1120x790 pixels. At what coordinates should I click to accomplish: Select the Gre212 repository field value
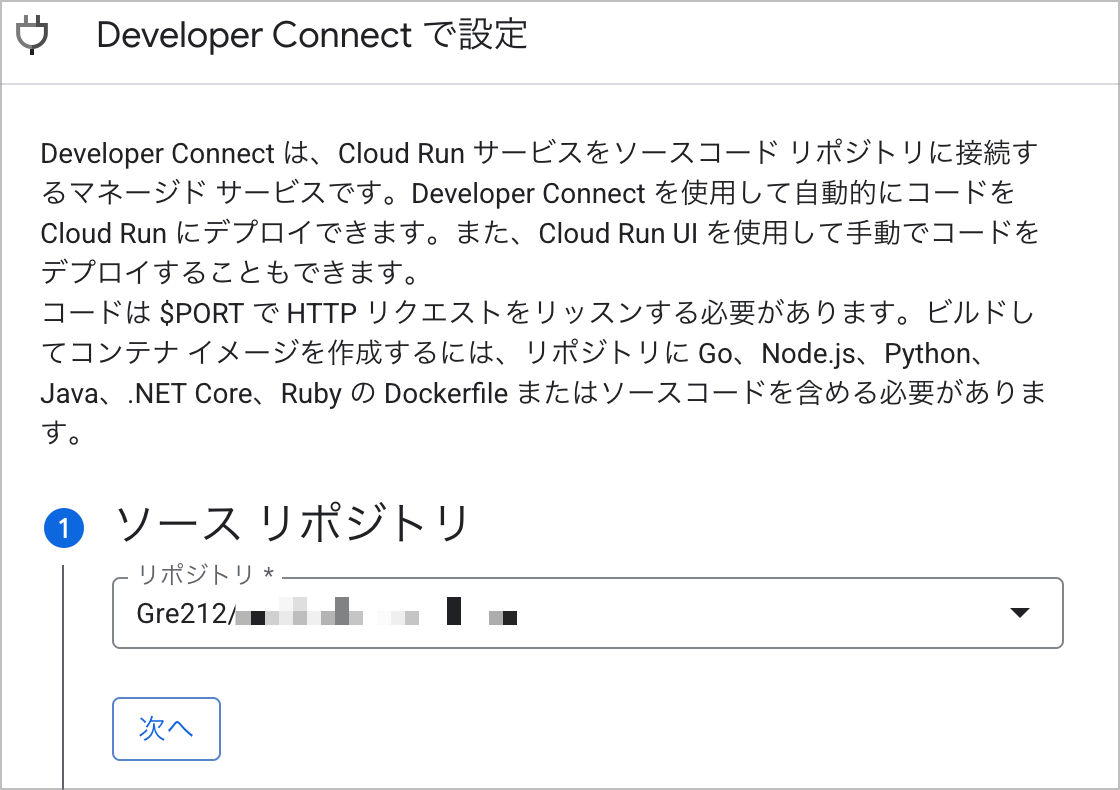(326, 613)
